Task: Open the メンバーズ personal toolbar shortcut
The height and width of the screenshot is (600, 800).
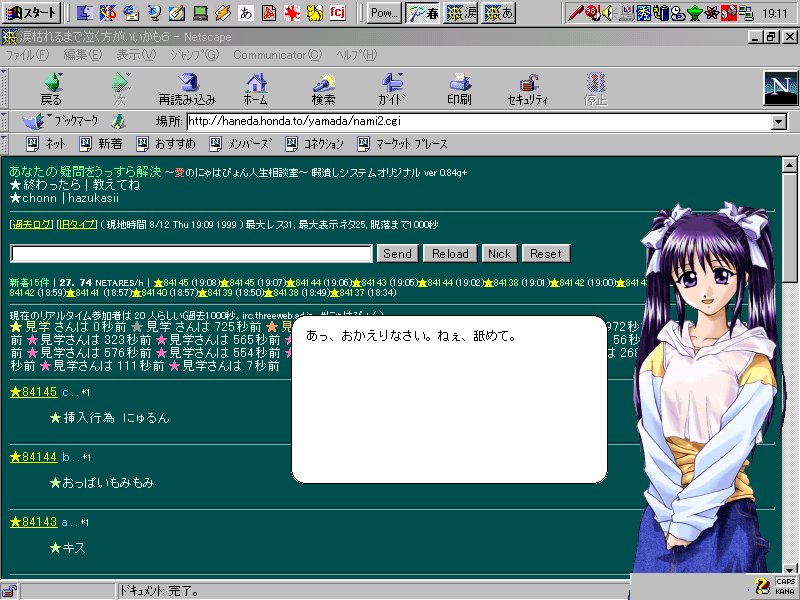Action: (x=241, y=144)
